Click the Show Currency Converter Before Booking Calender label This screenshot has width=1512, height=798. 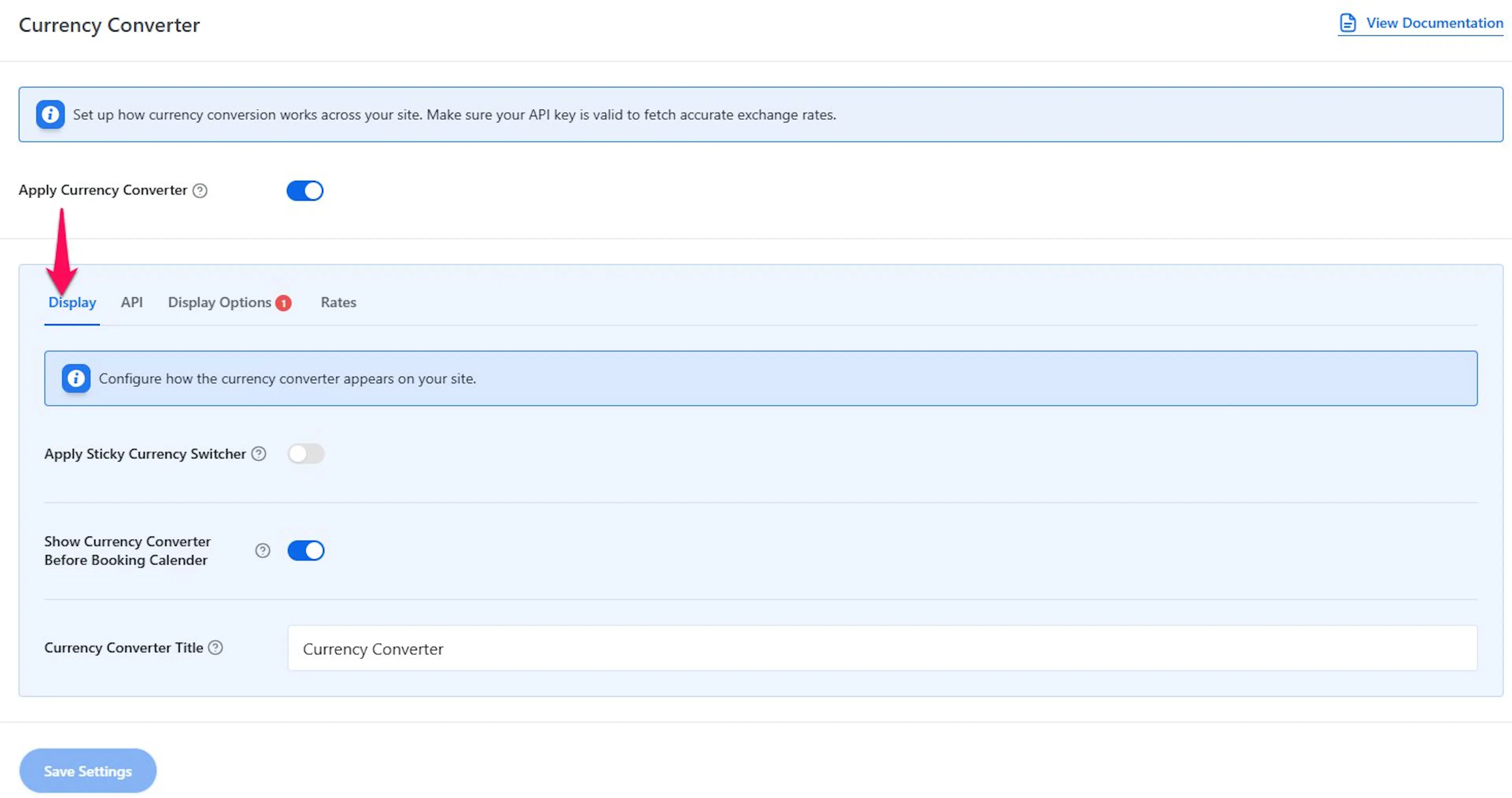127,550
